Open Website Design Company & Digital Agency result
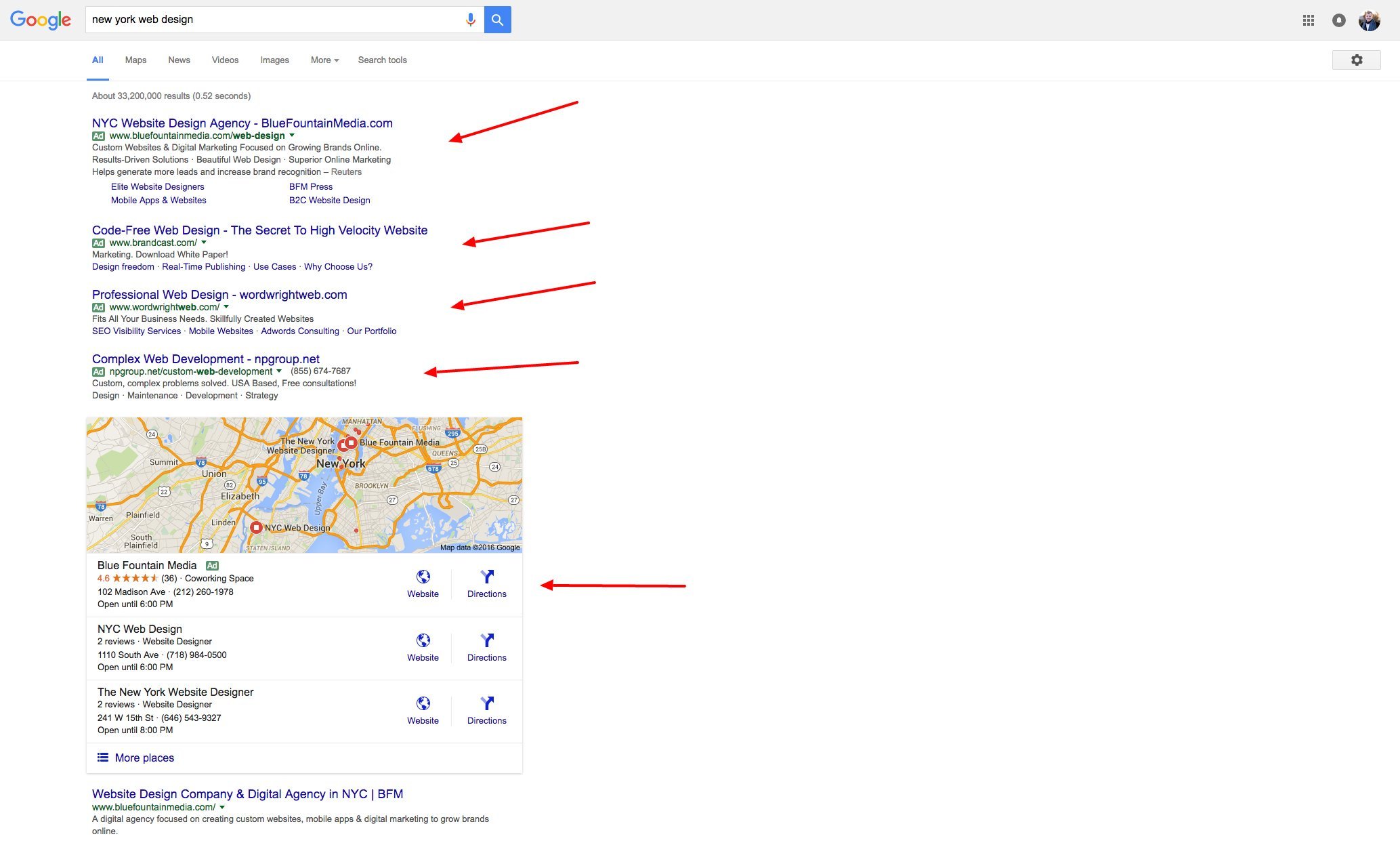Screen dimensions: 1400x847 (x=247, y=794)
